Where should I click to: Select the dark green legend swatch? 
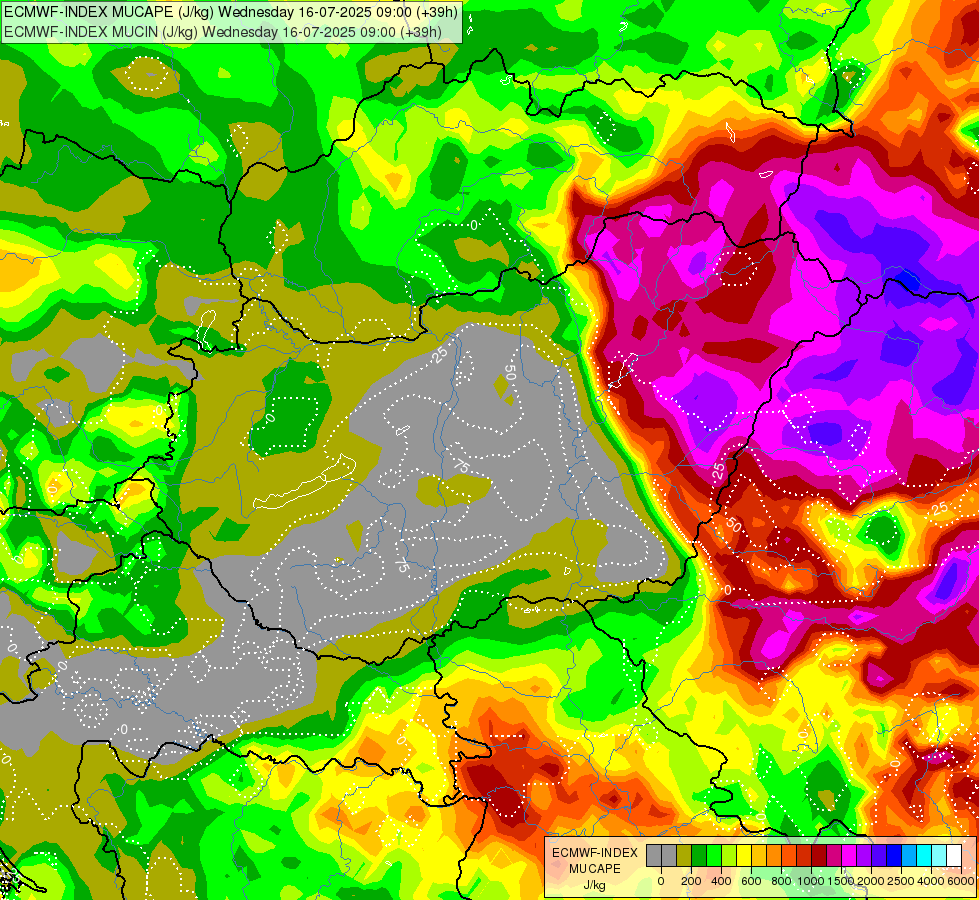(x=699, y=855)
